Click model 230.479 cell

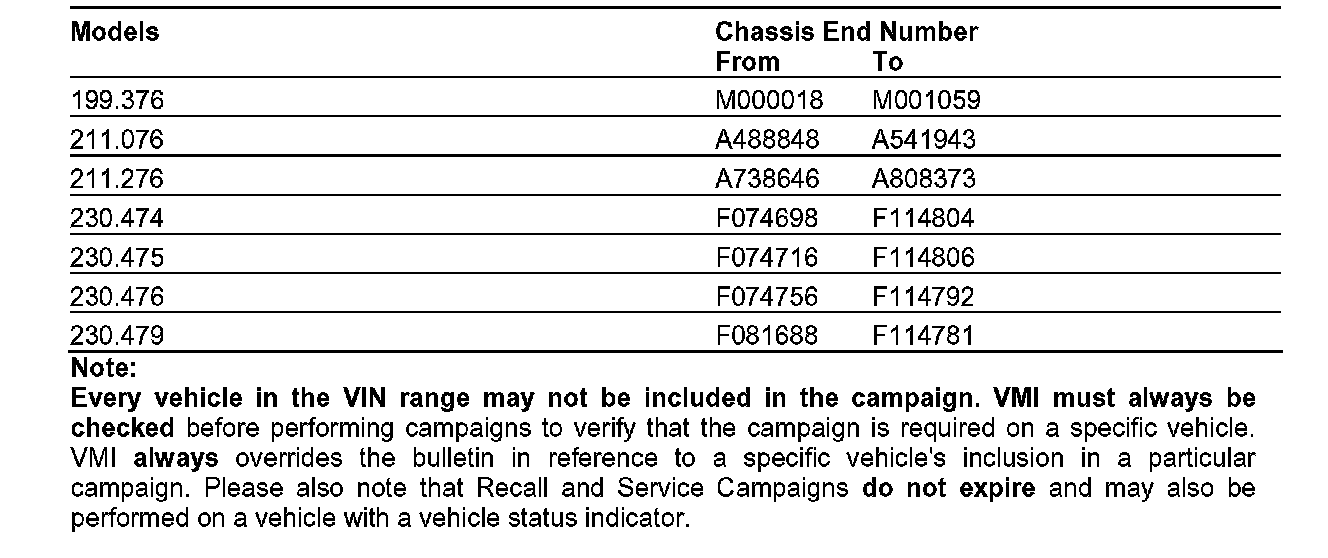point(117,336)
